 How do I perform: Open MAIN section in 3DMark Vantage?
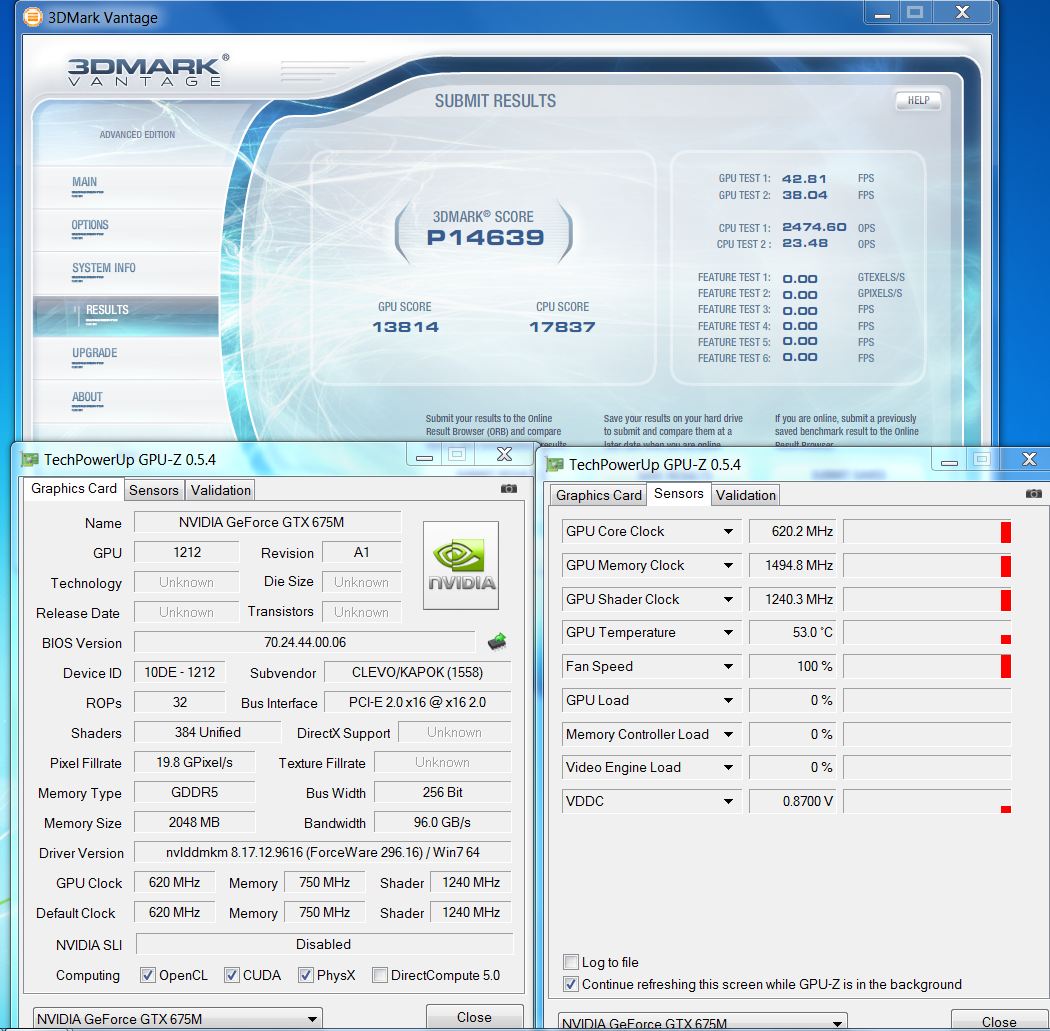coord(84,182)
